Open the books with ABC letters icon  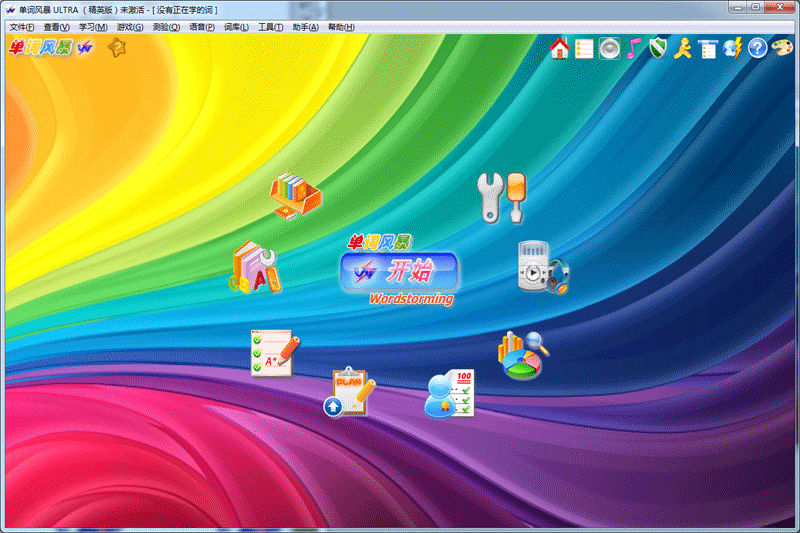click(255, 267)
